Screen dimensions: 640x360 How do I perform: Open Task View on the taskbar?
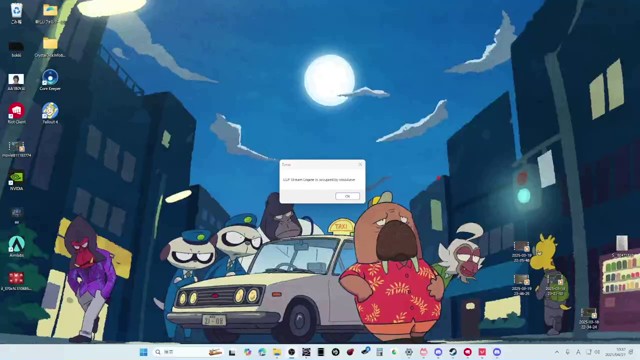pyautogui.click(x=232, y=352)
